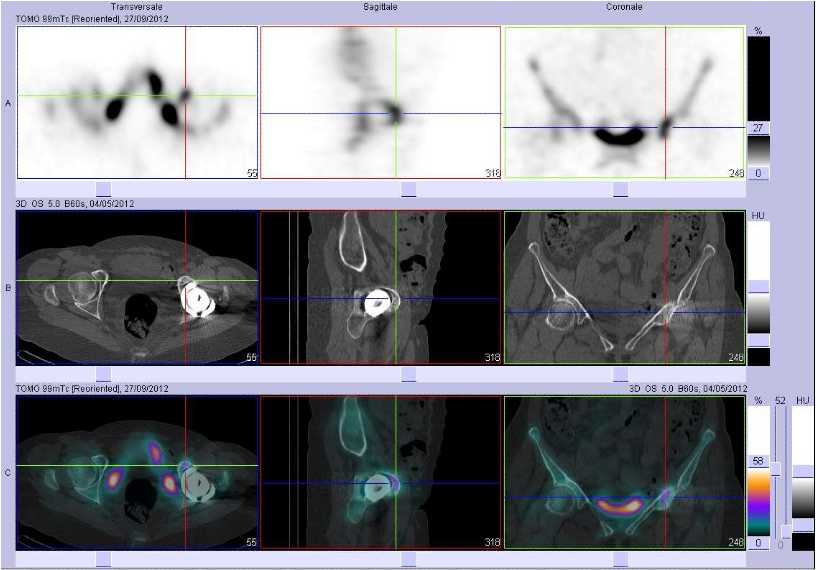Image resolution: width=816 pixels, height=570 pixels.
Task: Click the row C HU lower window handle
Action: 803,525
